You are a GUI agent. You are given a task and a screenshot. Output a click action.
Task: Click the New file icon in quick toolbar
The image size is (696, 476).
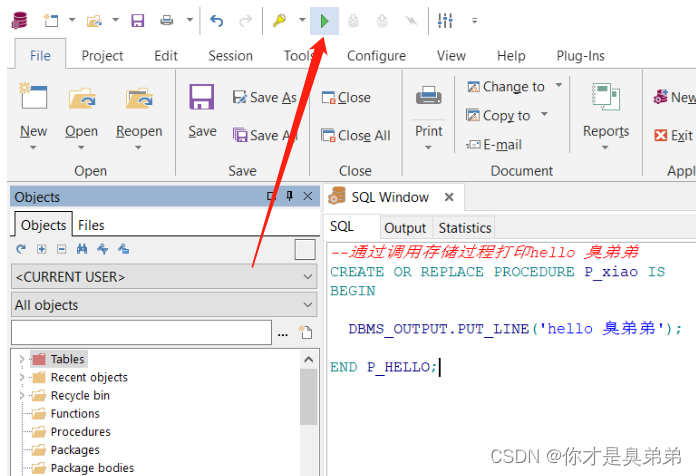[51, 20]
